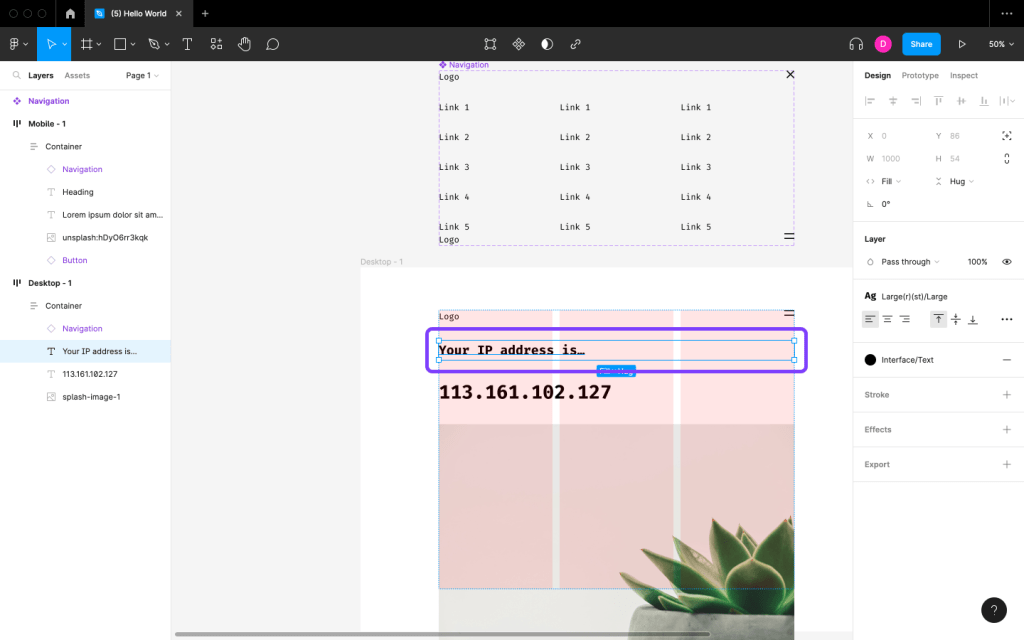Open the Pass through blend mode dropdown

[903, 261]
